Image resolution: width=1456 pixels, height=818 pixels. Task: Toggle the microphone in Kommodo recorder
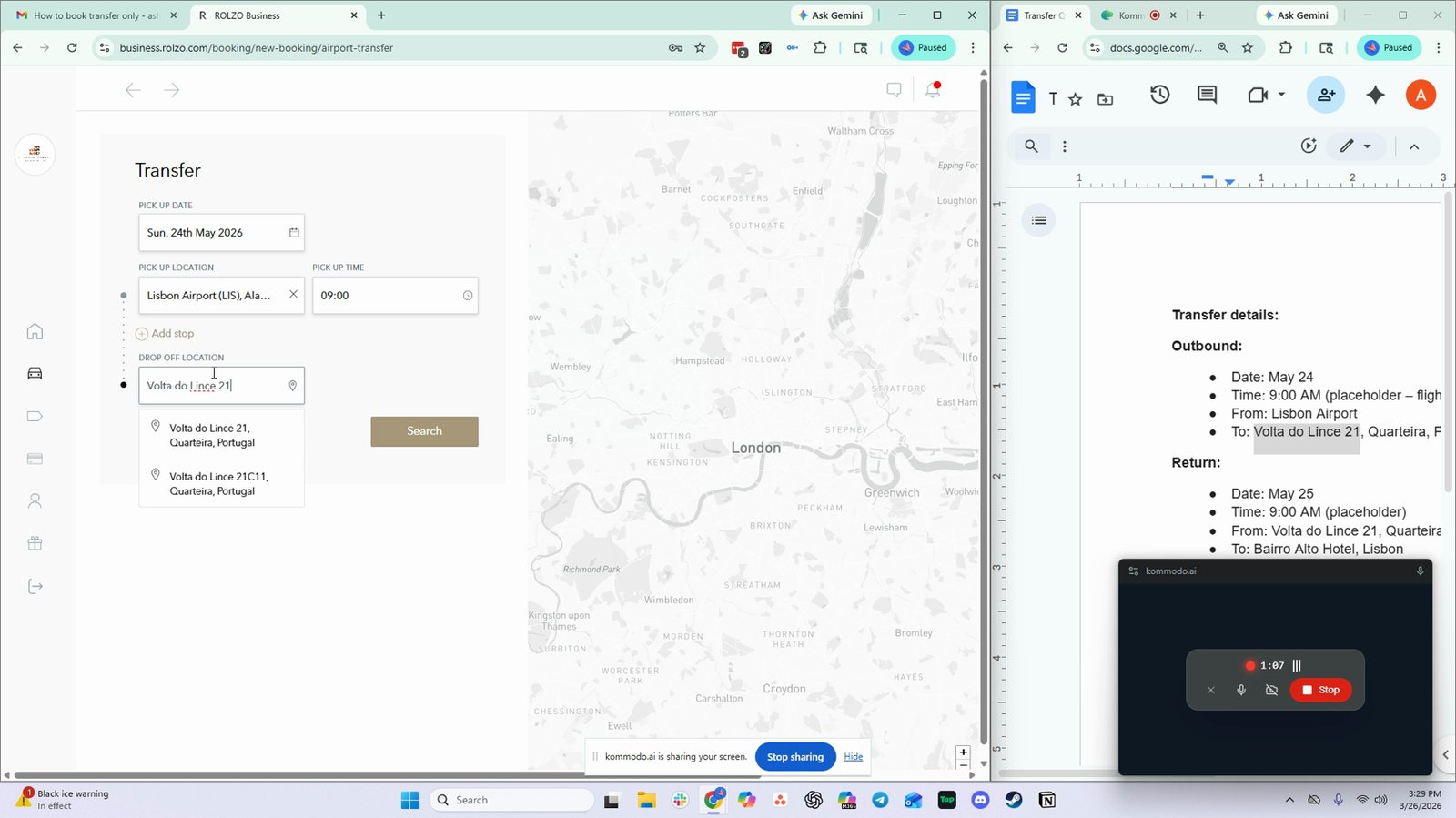(1241, 690)
